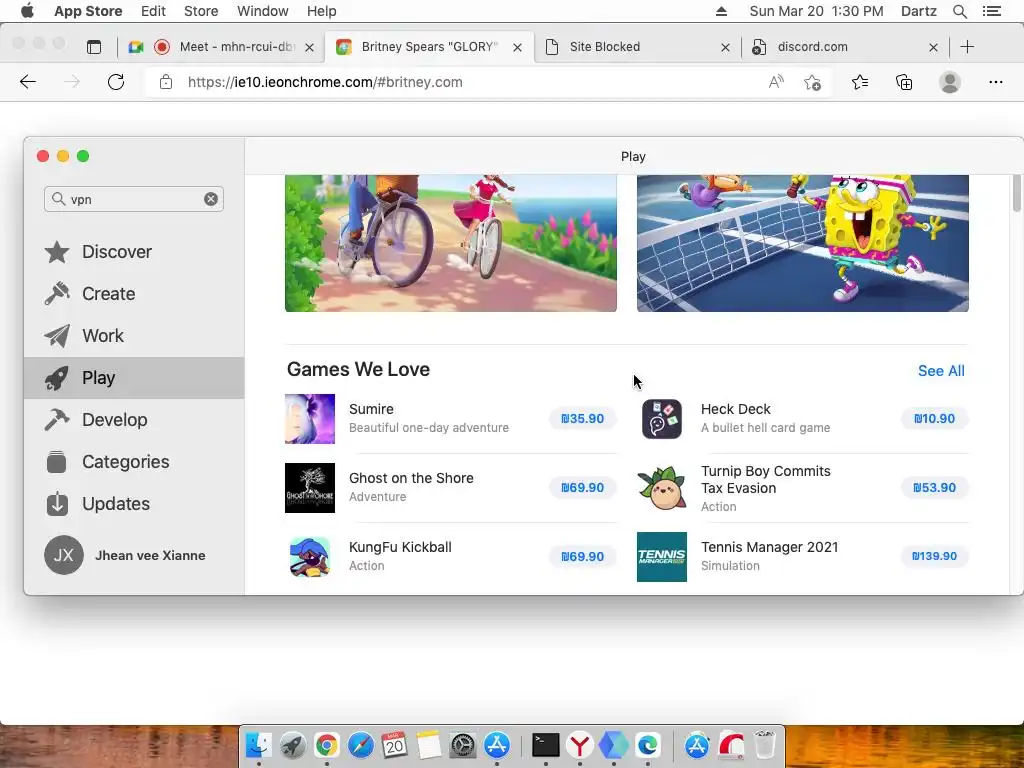1024x768 pixels.
Task: Buy Tennis Manager 2021 for ₪139.90
Action: 935,556
